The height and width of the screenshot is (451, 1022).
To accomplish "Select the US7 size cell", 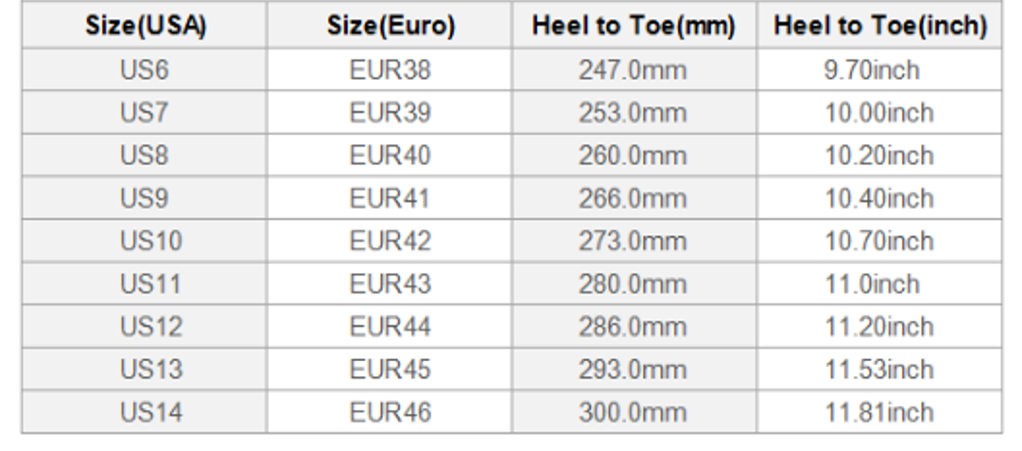I will [144, 113].
